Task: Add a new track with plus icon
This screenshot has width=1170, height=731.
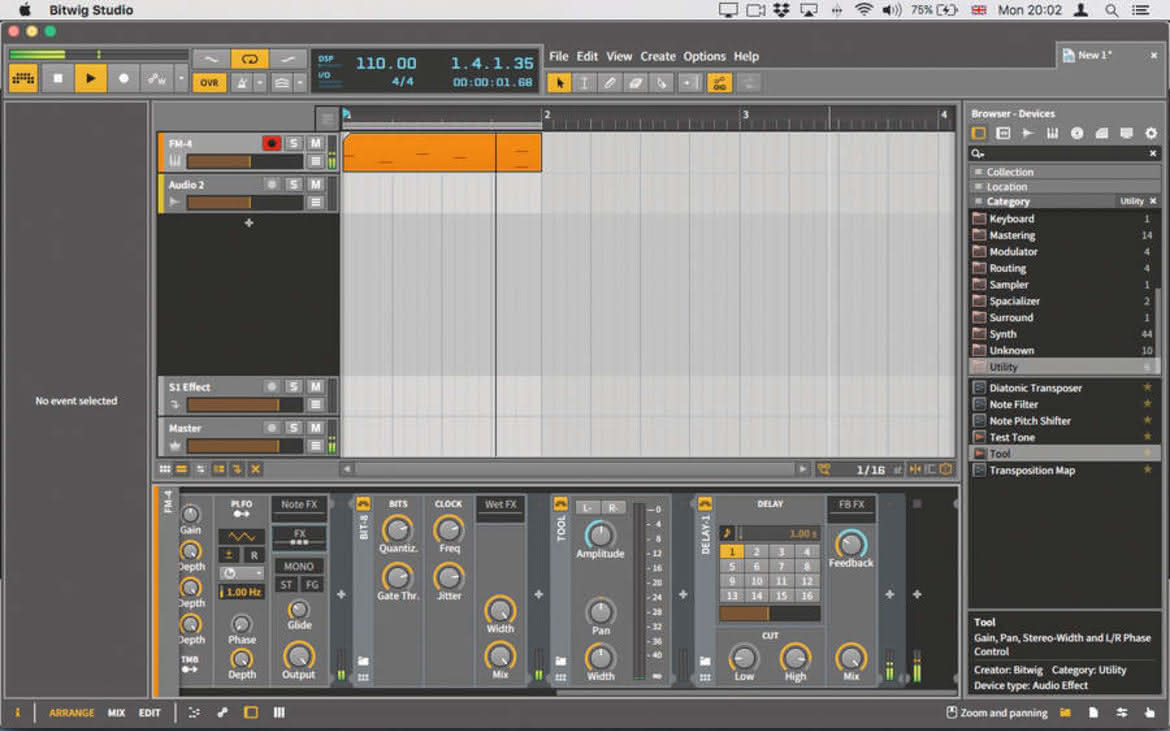Action: (248, 222)
